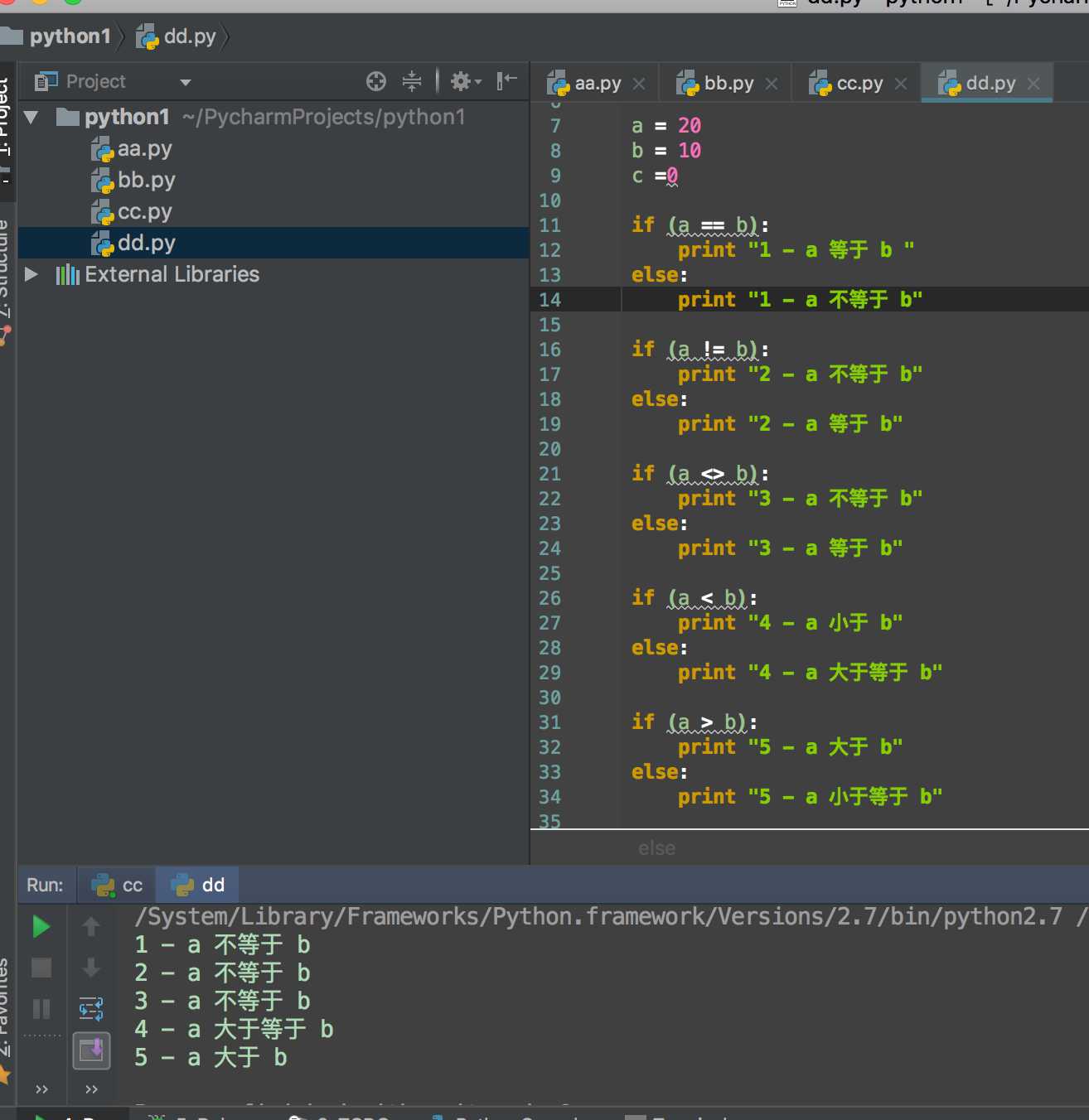Click the '(a > b)' condition on line 31
Viewport: 1089px width, 1120px height.
(707, 722)
